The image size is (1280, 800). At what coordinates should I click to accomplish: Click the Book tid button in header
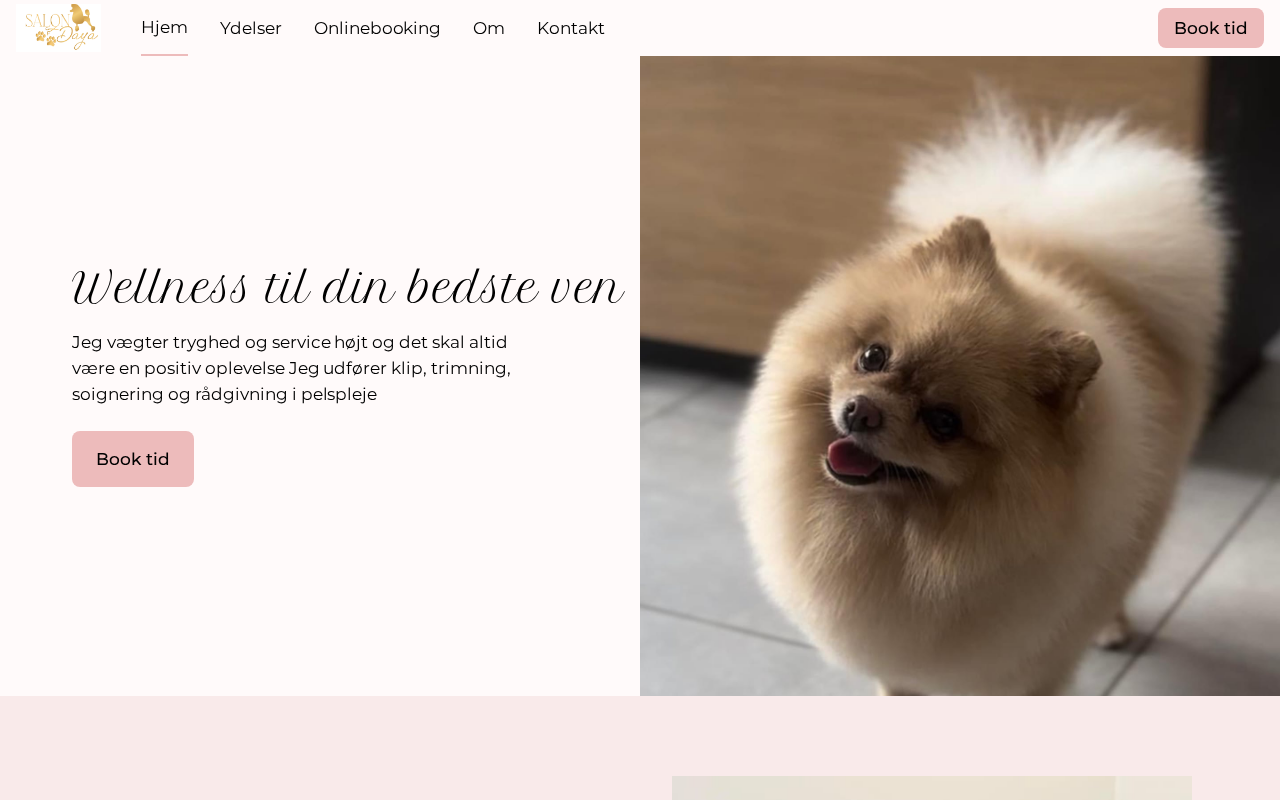tap(1211, 28)
